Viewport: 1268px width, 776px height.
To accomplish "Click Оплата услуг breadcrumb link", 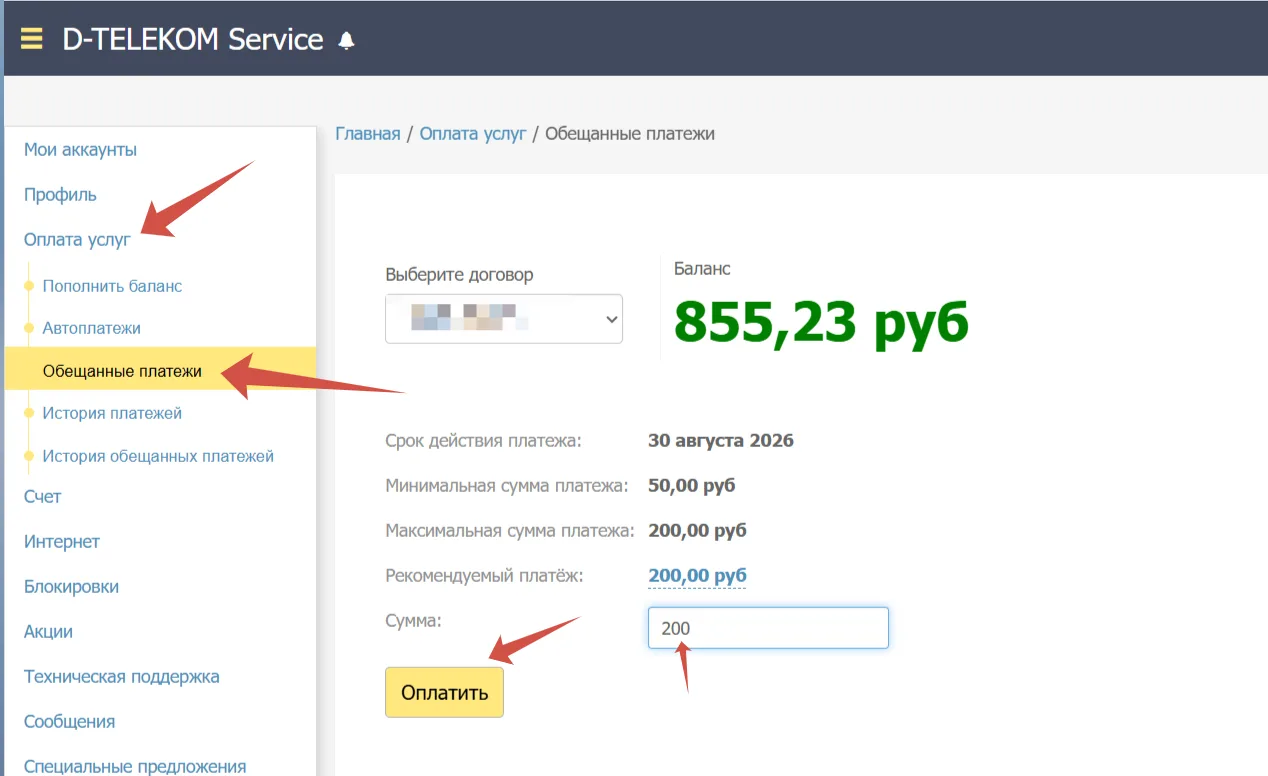I will pyautogui.click(x=473, y=133).
